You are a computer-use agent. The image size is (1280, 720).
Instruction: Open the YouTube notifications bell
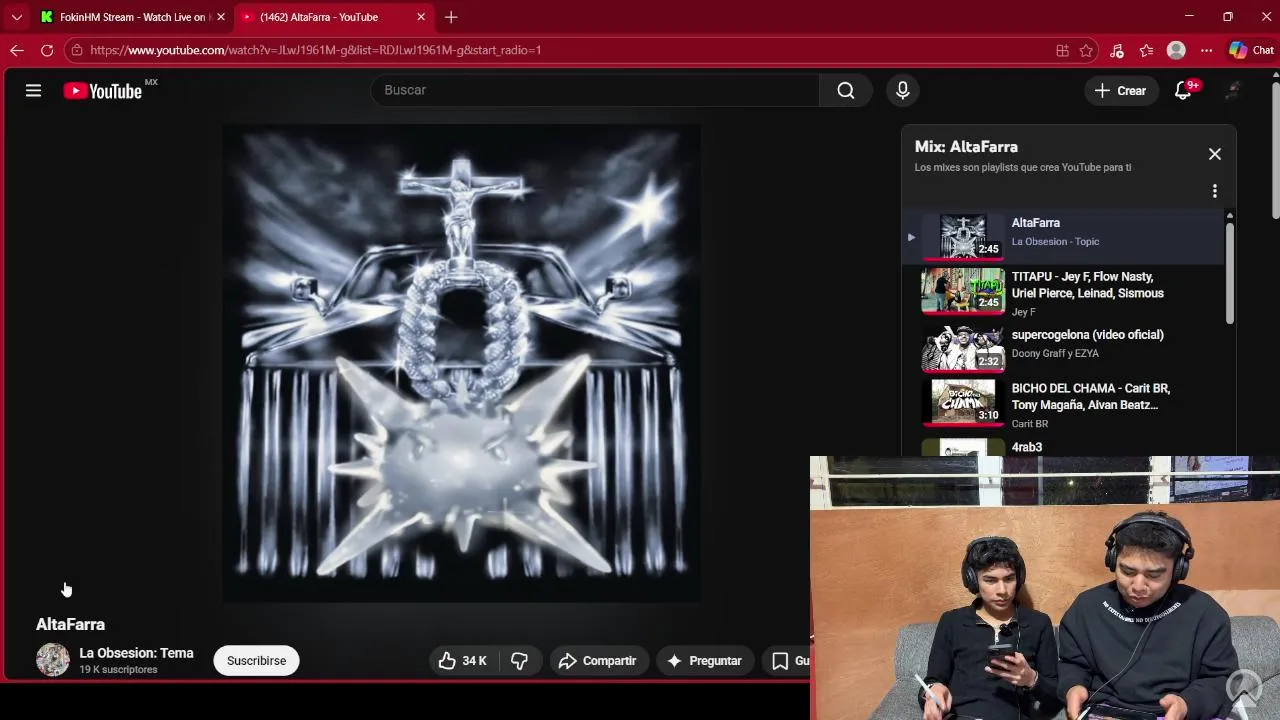point(1183,90)
